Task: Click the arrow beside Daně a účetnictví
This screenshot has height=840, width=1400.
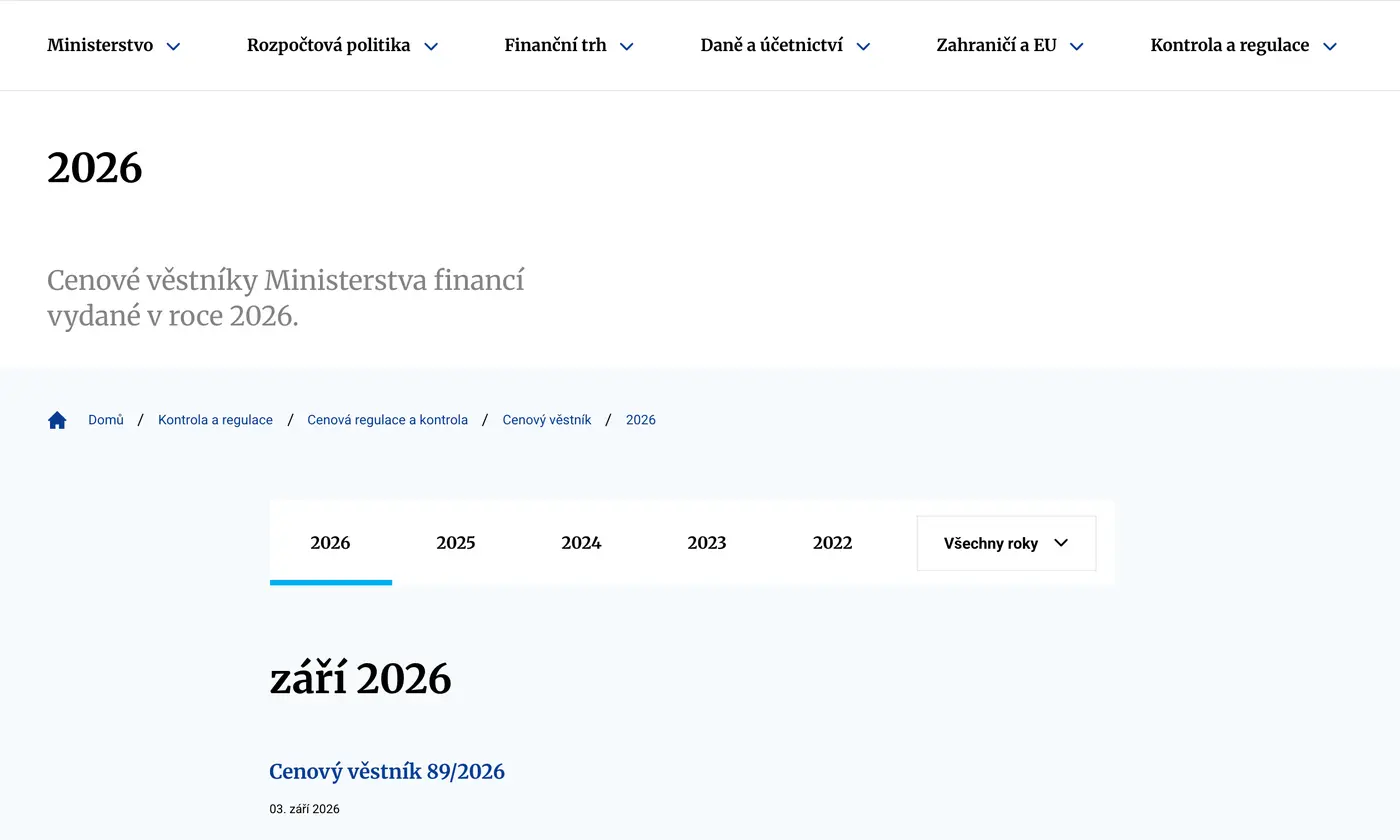Action: pos(863,46)
